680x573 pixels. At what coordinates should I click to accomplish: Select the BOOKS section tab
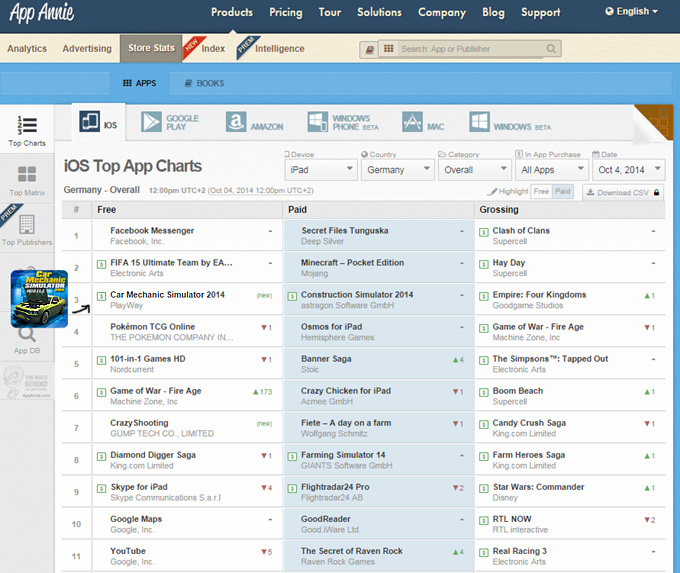[x=204, y=83]
